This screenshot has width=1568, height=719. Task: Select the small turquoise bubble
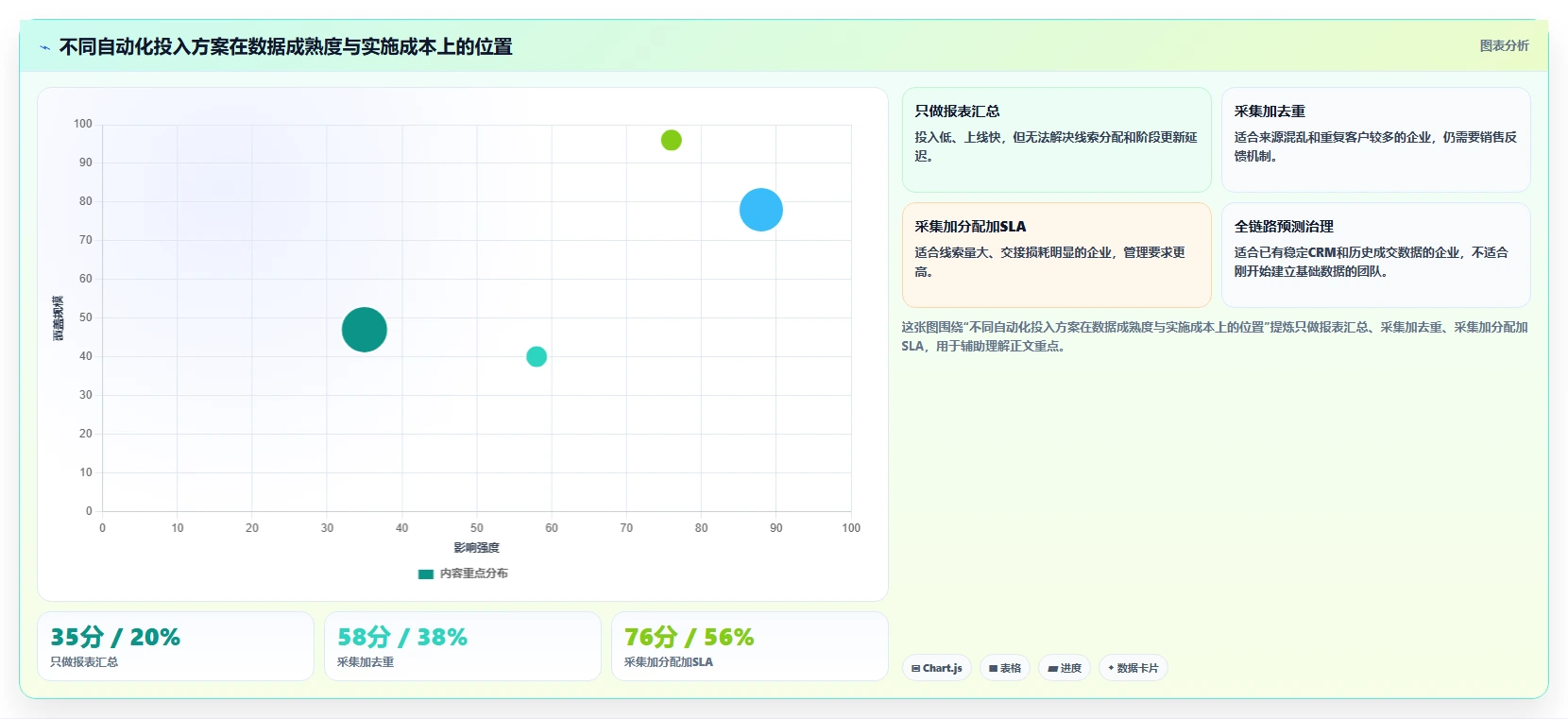pyautogui.click(x=537, y=356)
